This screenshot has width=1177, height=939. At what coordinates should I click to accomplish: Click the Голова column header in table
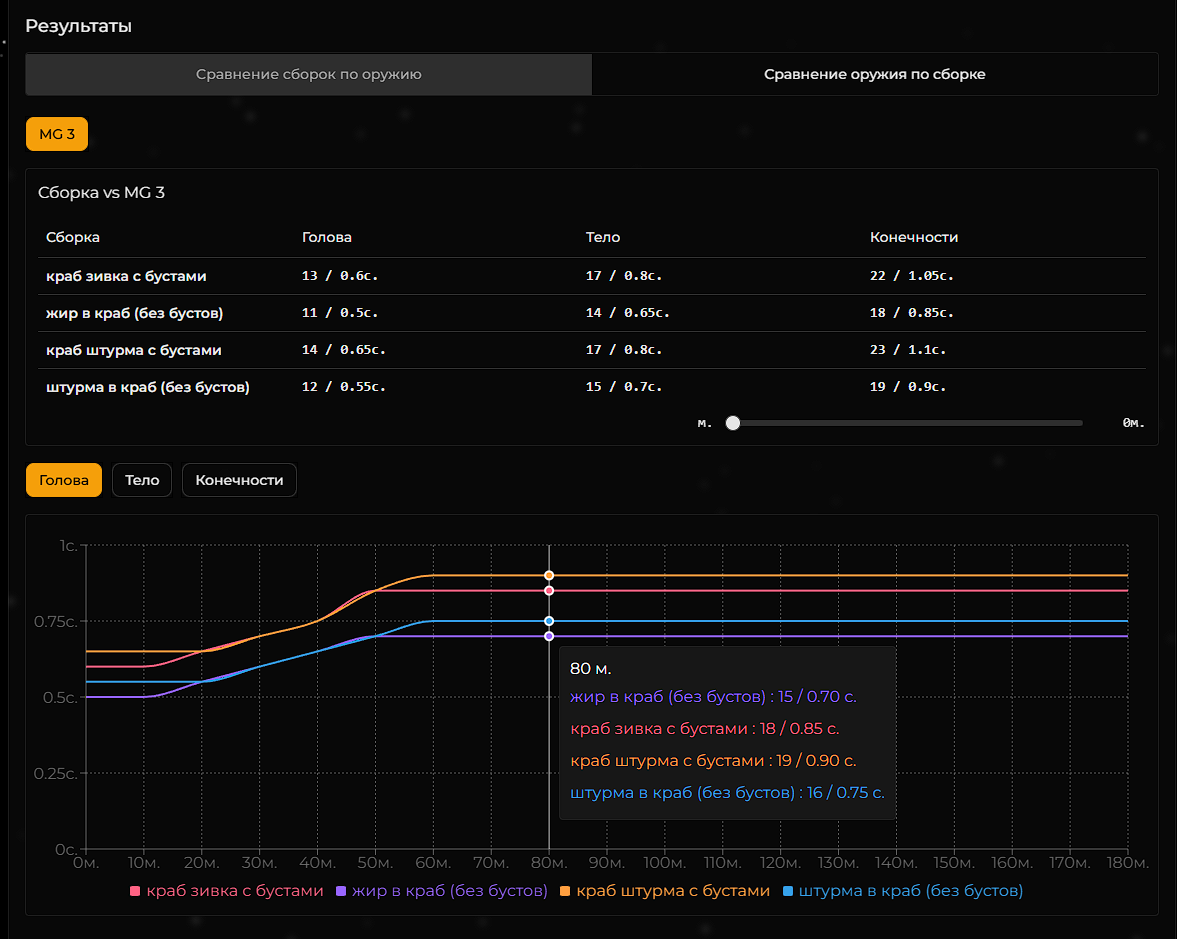326,238
